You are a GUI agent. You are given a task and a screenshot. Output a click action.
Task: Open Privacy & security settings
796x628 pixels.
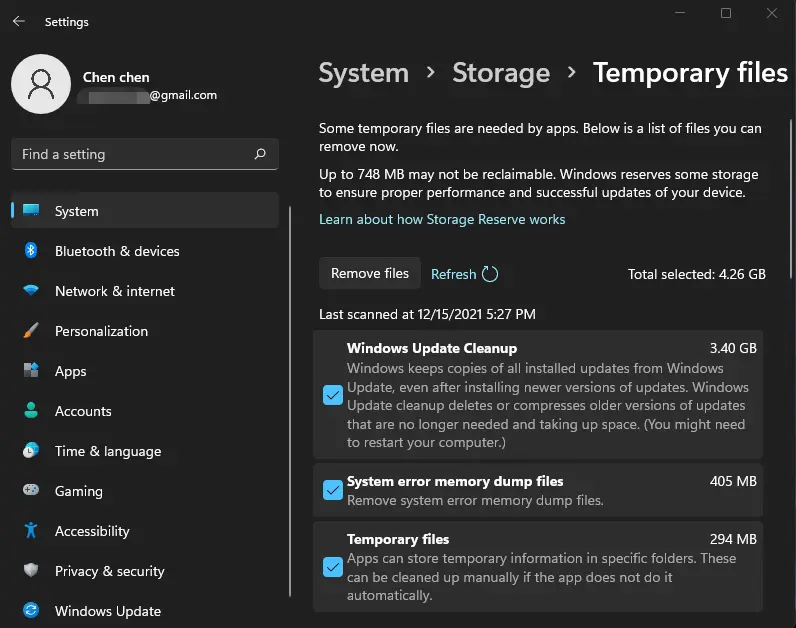point(145,571)
